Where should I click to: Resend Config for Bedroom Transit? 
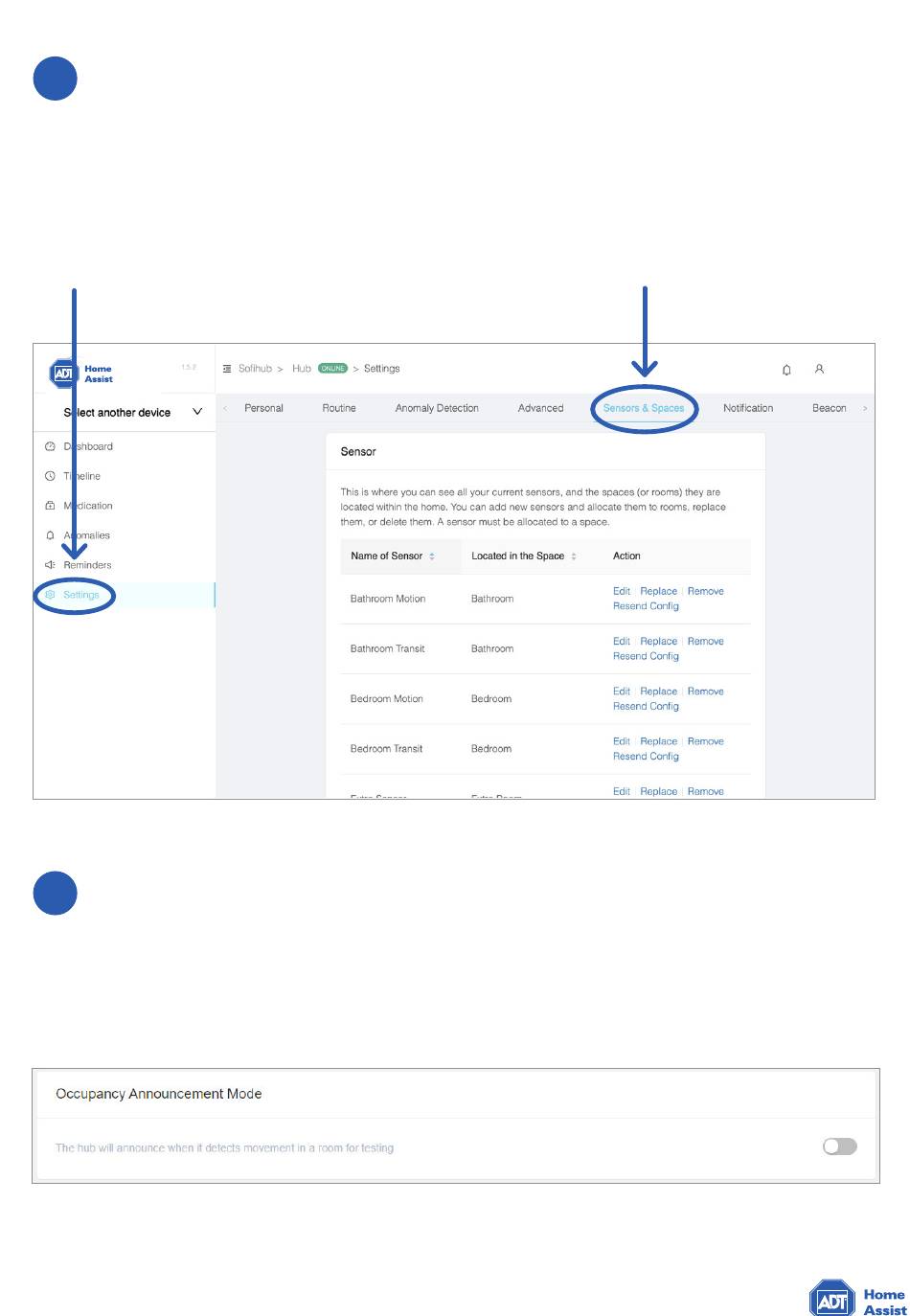[646, 757]
